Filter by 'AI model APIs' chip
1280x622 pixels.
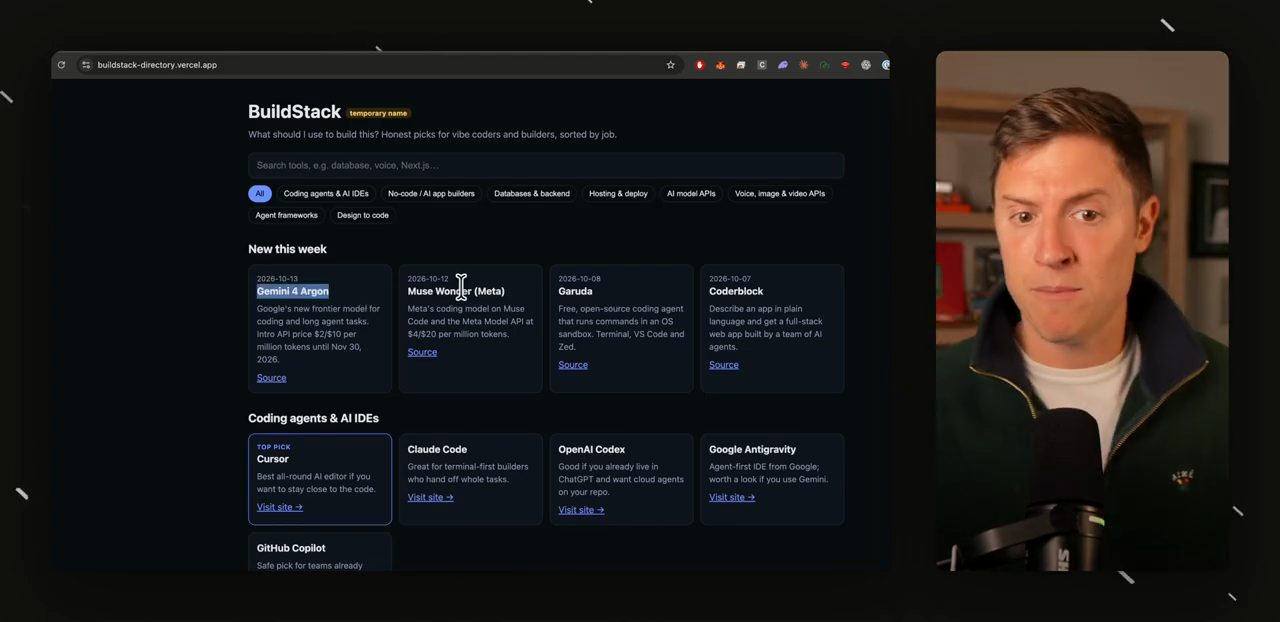pyautogui.click(x=691, y=194)
